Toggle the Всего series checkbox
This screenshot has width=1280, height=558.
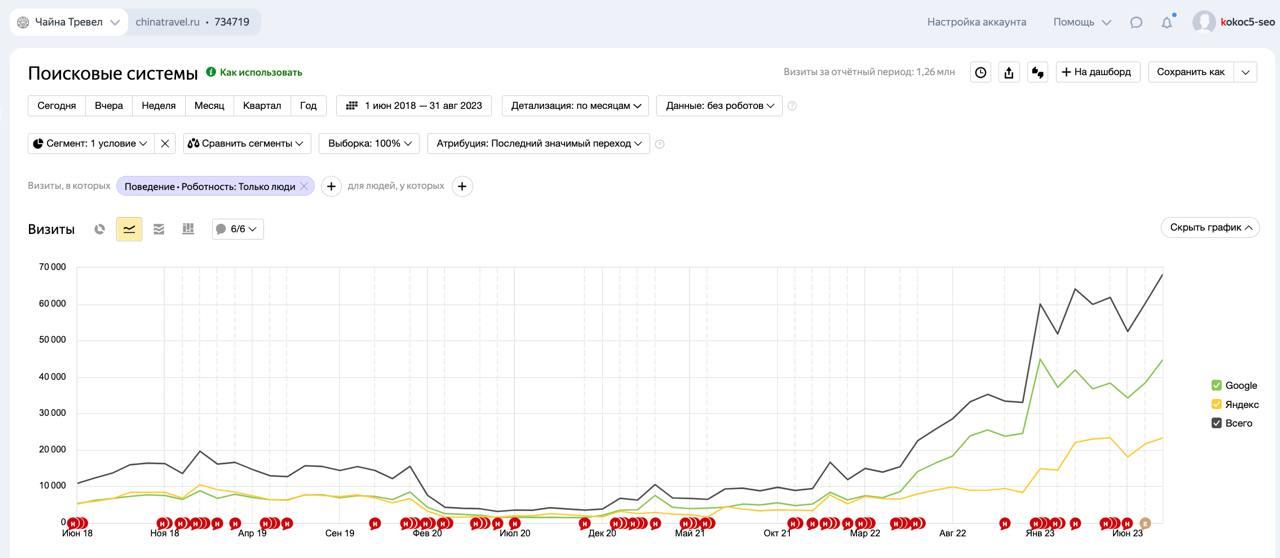point(1216,423)
